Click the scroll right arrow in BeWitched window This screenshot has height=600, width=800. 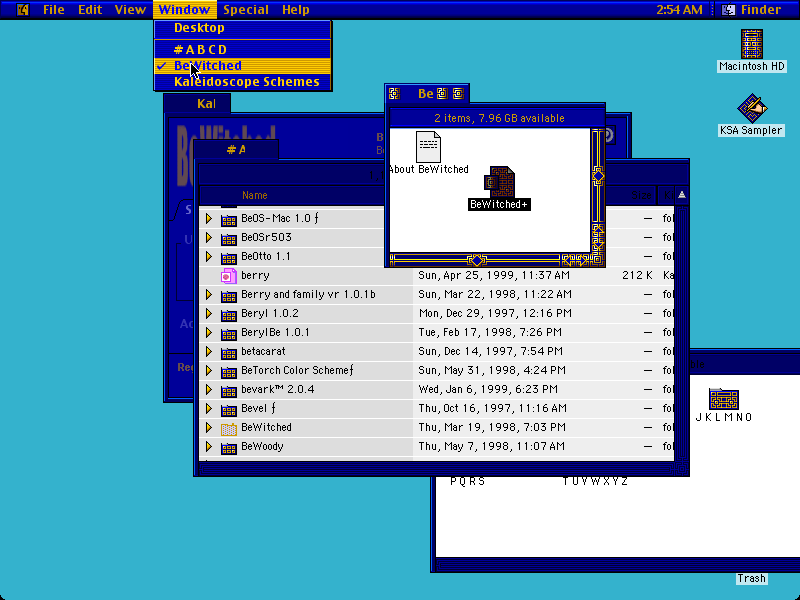(582, 260)
